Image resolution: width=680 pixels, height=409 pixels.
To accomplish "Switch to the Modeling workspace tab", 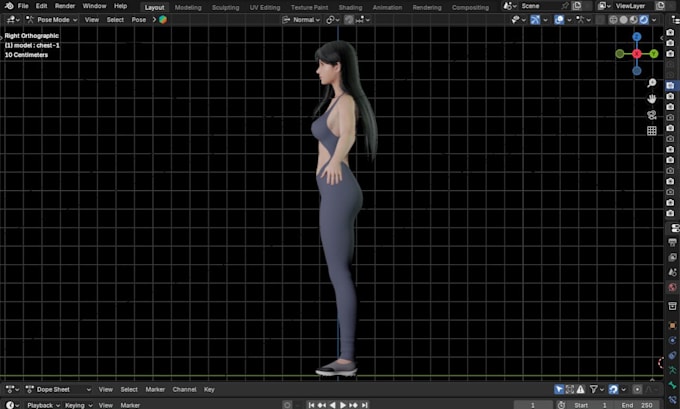I will [x=188, y=7].
